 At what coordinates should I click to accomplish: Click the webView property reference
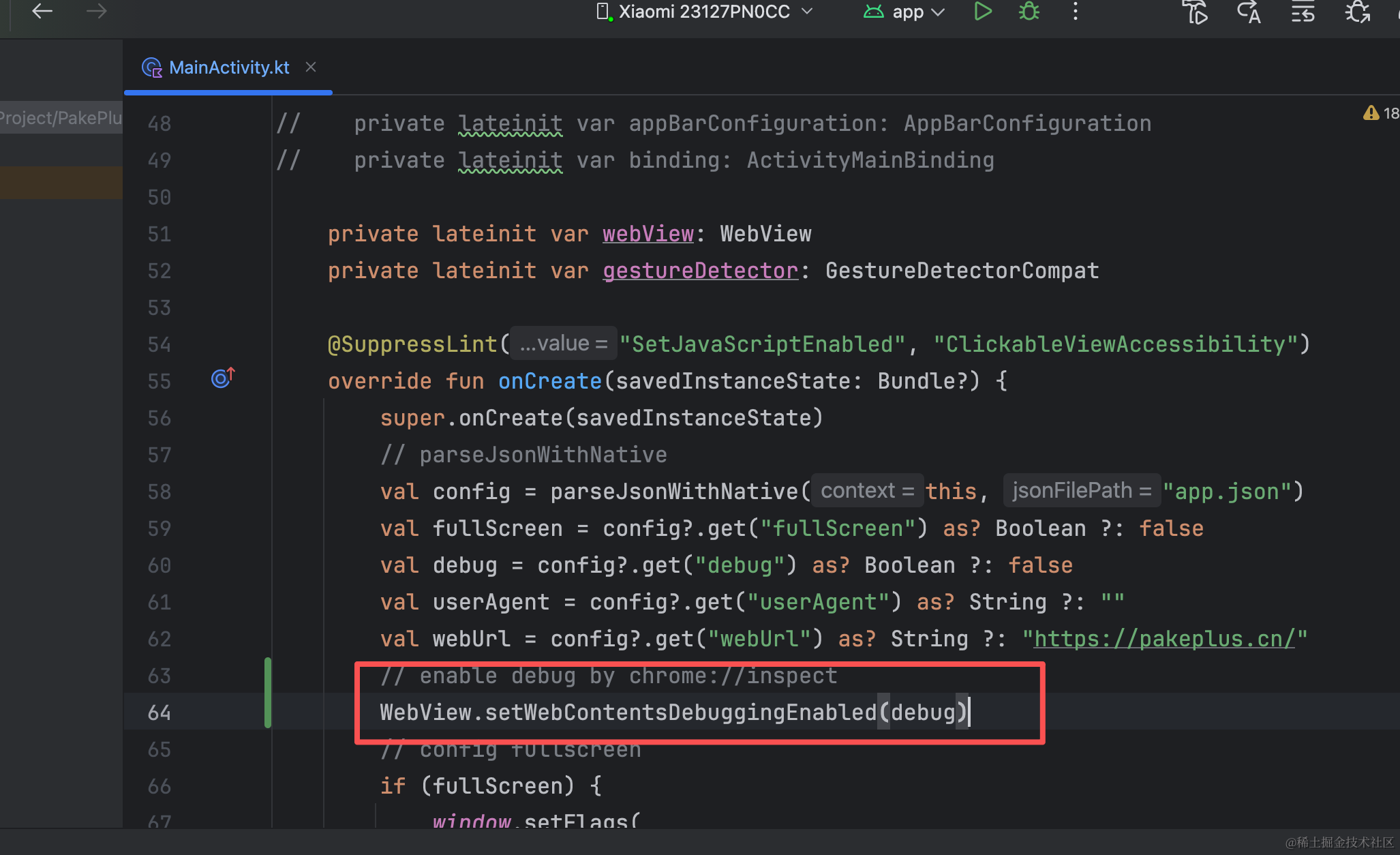pyautogui.click(x=648, y=234)
